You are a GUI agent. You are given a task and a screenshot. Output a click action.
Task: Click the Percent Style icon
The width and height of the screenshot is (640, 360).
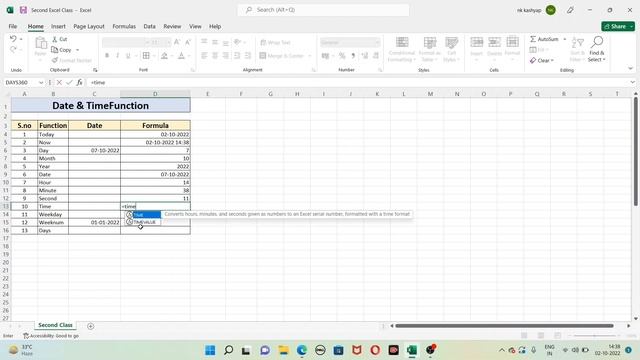[x=342, y=56]
